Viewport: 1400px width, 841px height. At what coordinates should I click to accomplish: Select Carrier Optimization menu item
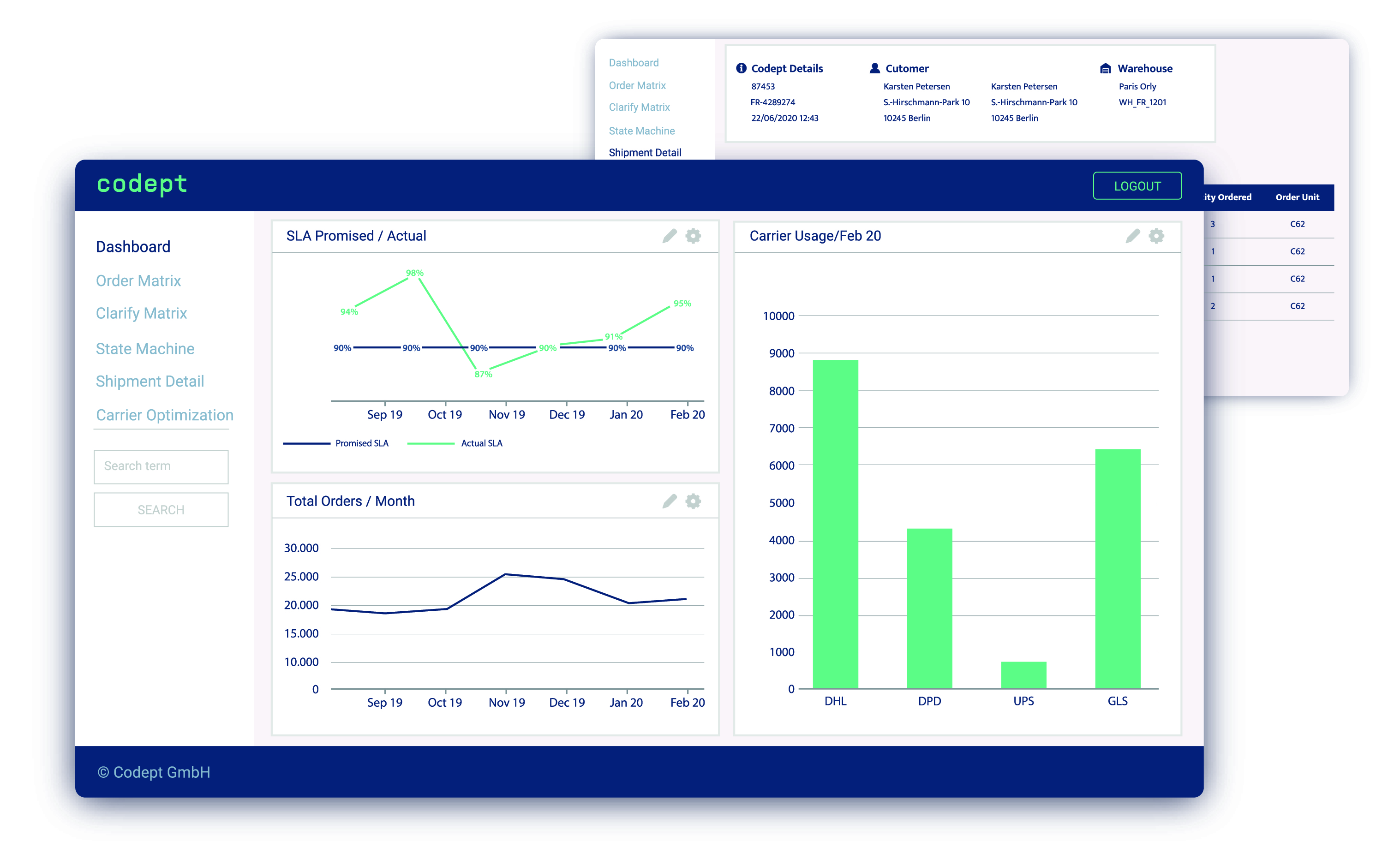tap(164, 415)
